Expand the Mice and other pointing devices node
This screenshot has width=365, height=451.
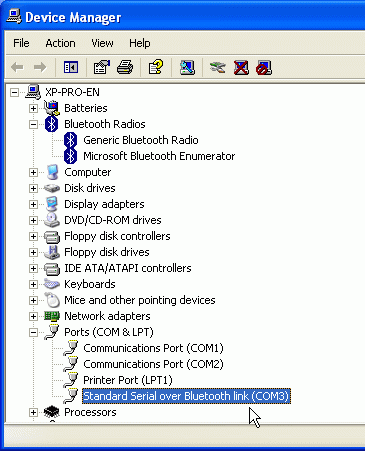[33, 300]
